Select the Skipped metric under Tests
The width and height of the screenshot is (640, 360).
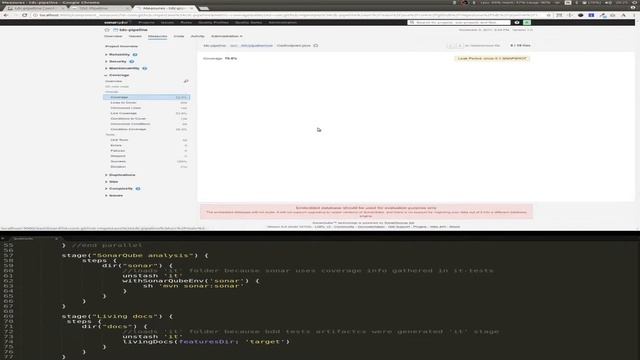pos(147,156)
